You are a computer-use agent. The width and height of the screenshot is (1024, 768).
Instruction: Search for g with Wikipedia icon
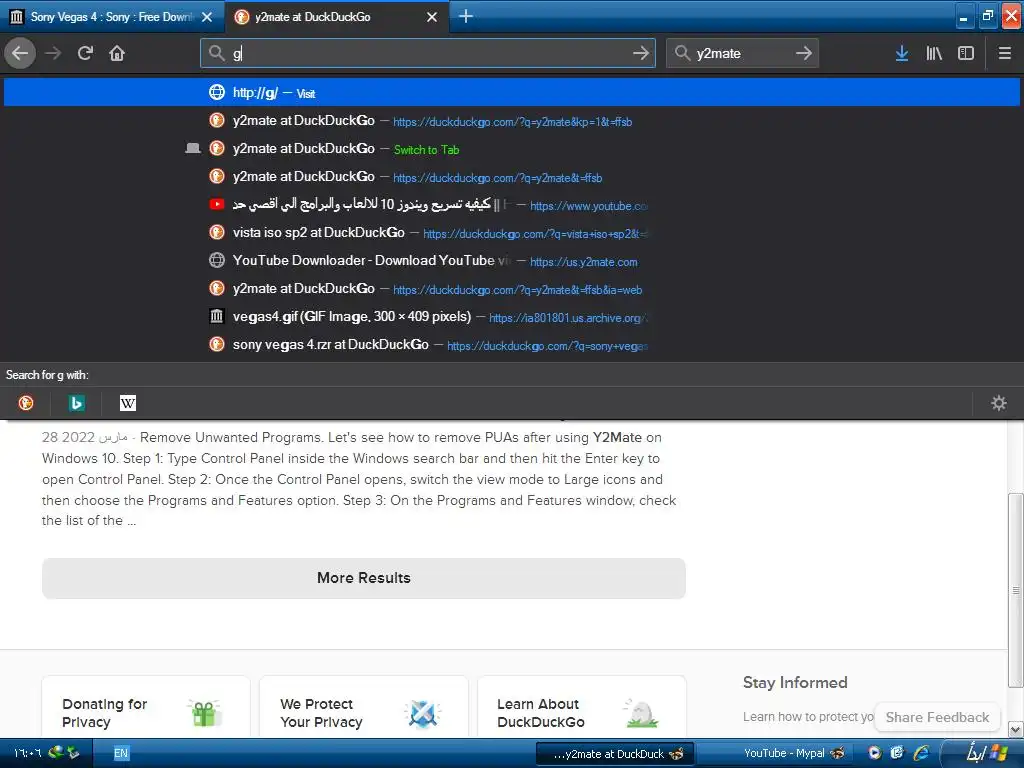pos(128,403)
